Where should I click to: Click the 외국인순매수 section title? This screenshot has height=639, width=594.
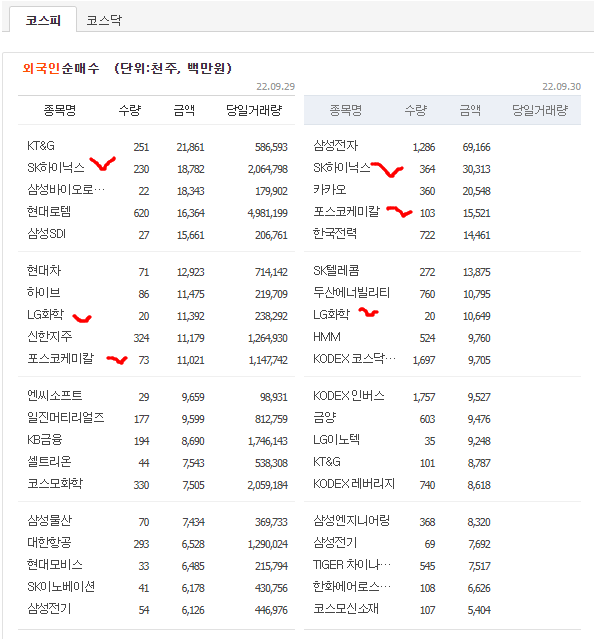[x=61, y=68]
